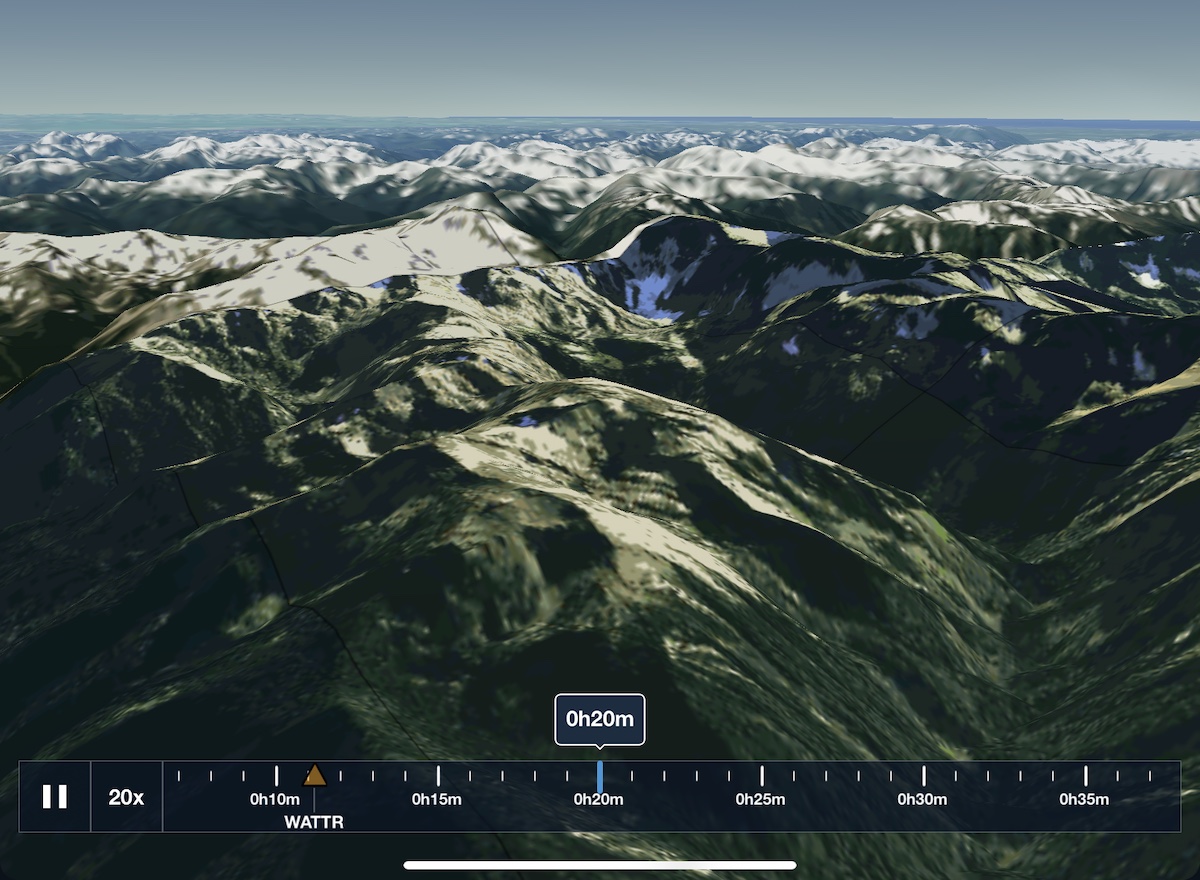The height and width of the screenshot is (880, 1200).
Task: Seek to the last tick on timeline
Action: (x=1150, y=775)
